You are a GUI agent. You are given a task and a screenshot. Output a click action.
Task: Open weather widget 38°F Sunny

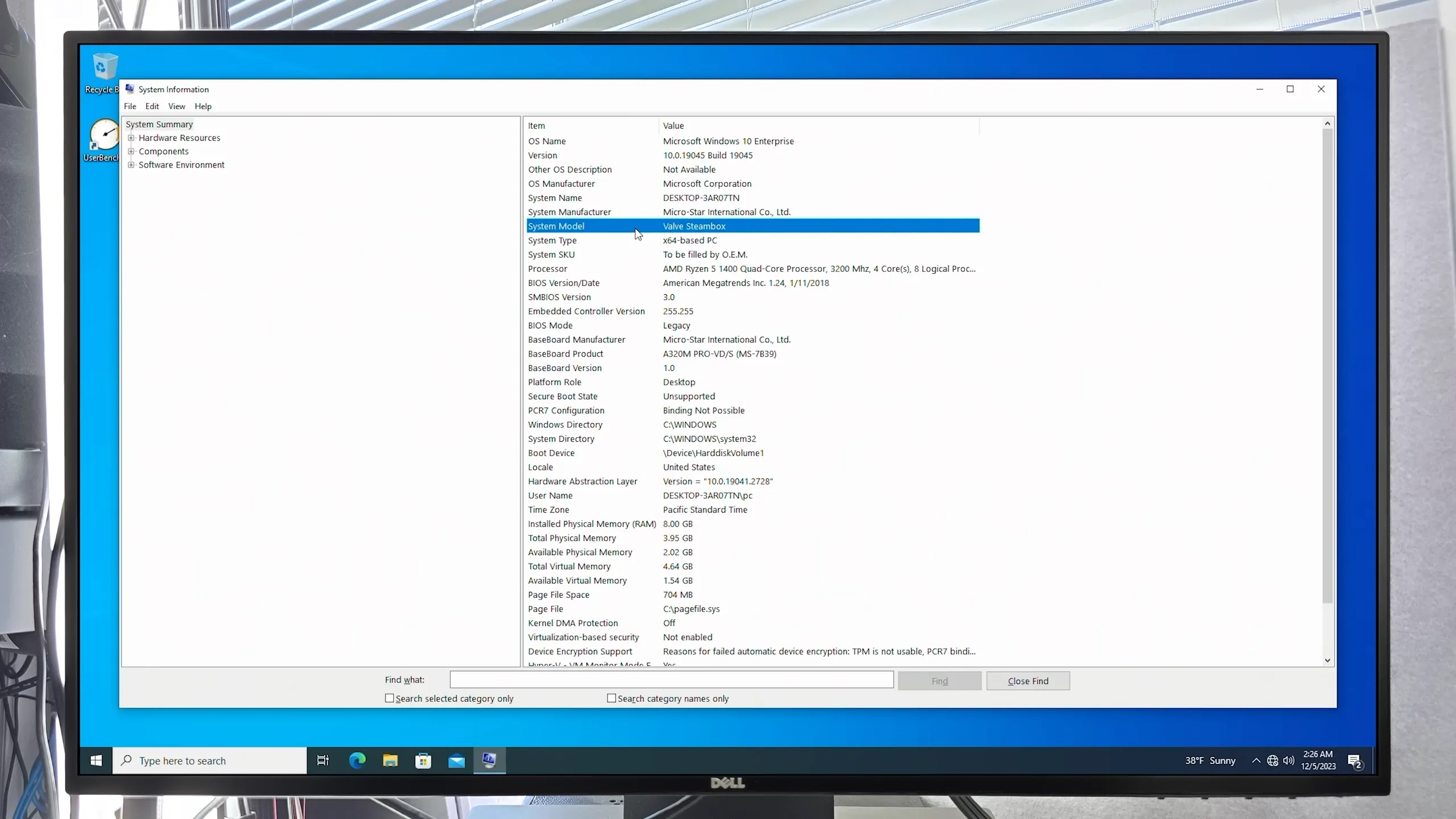[x=1210, y=760]
